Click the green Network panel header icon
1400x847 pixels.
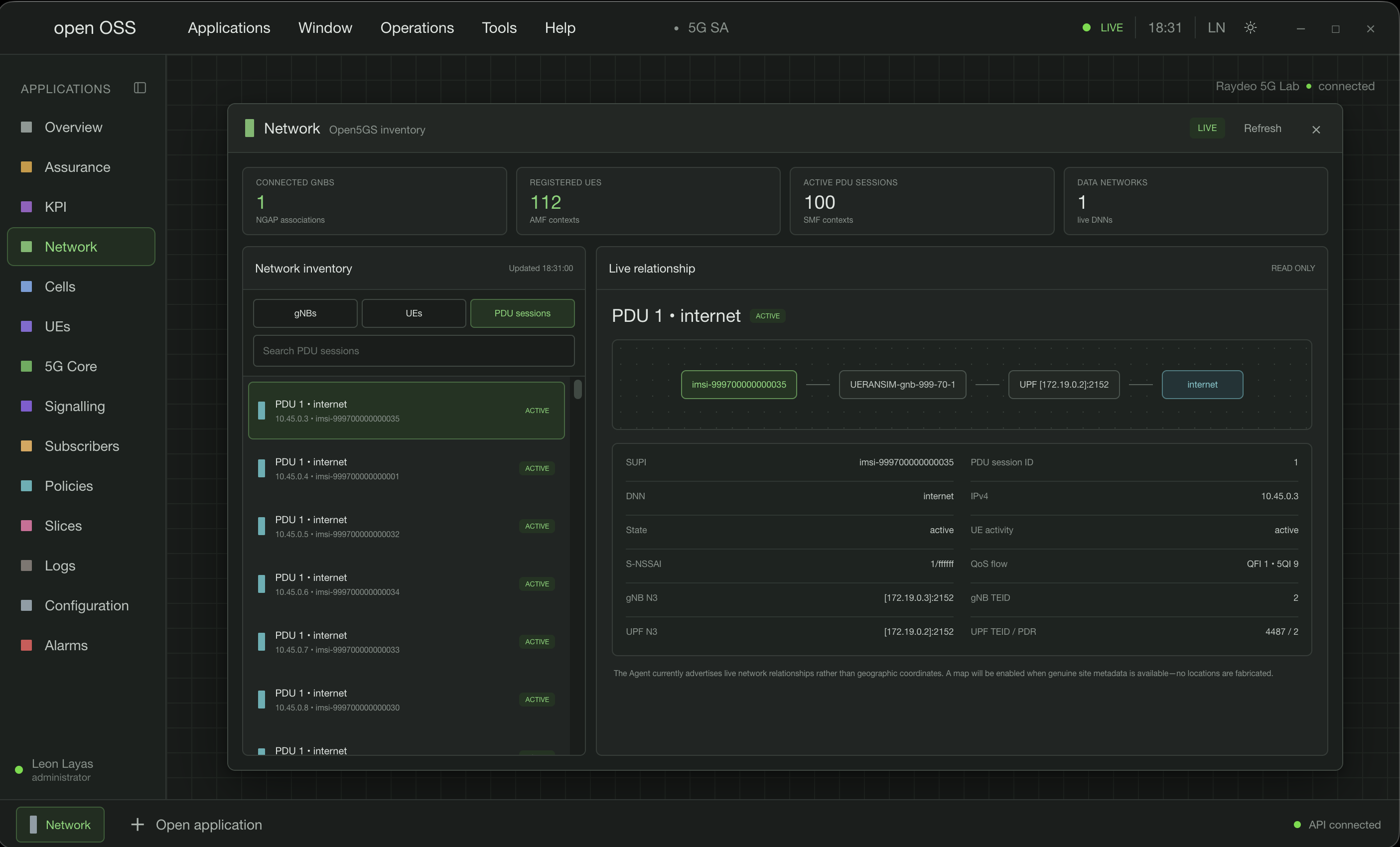coord(249,129)
